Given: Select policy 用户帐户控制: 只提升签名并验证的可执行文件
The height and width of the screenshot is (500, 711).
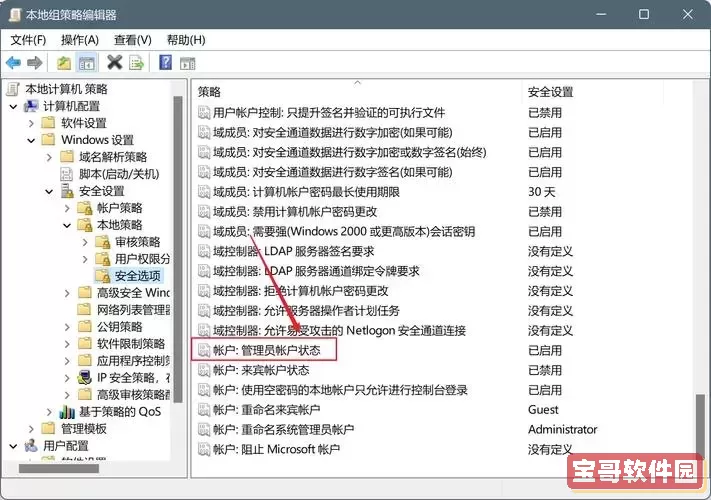Looking at the screenshot, I should pyautogui.click(x=329, y=112).
